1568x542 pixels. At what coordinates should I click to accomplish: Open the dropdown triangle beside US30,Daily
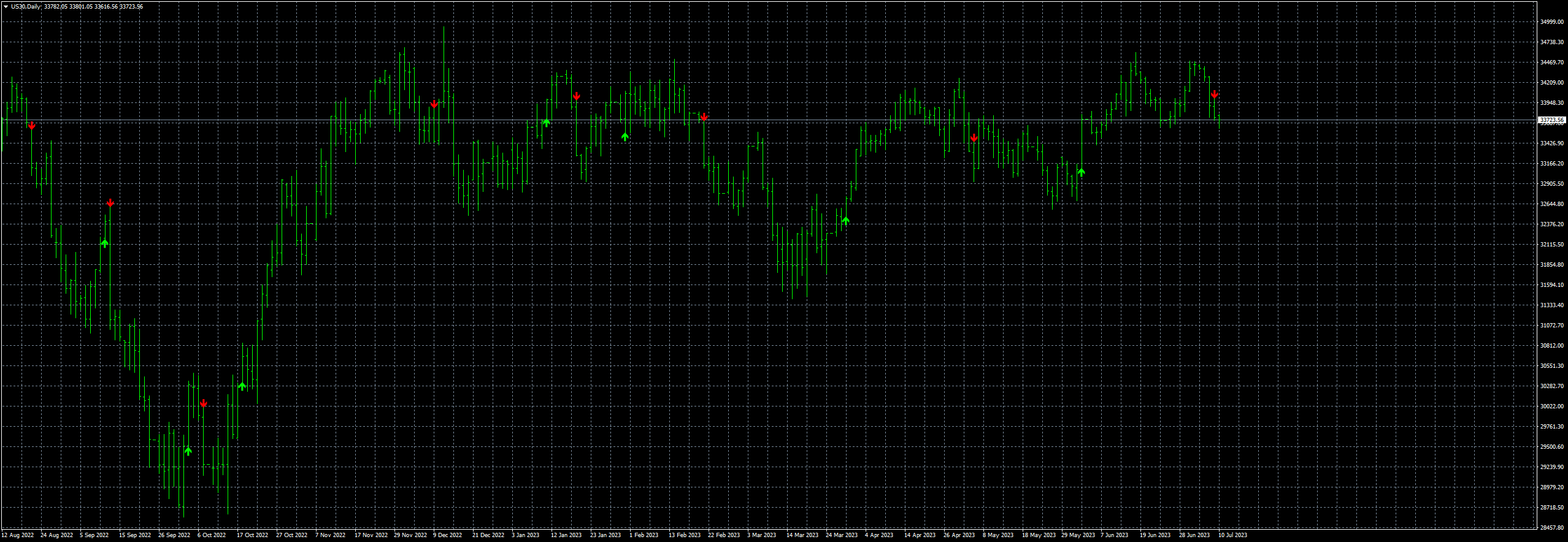coord(6,6)
